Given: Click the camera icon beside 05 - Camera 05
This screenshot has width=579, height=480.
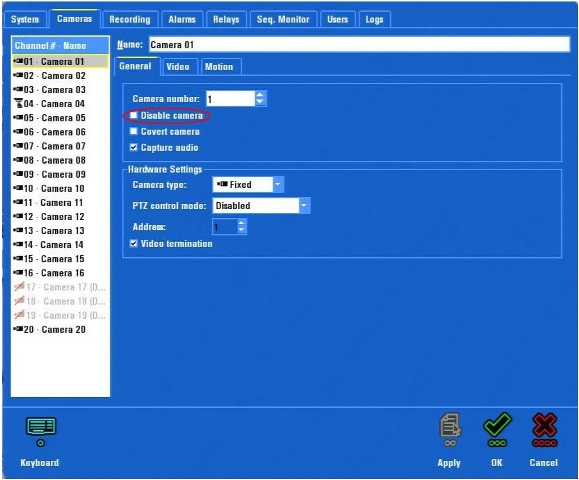Looking at the screenshot, I should (x=18, y=117).
